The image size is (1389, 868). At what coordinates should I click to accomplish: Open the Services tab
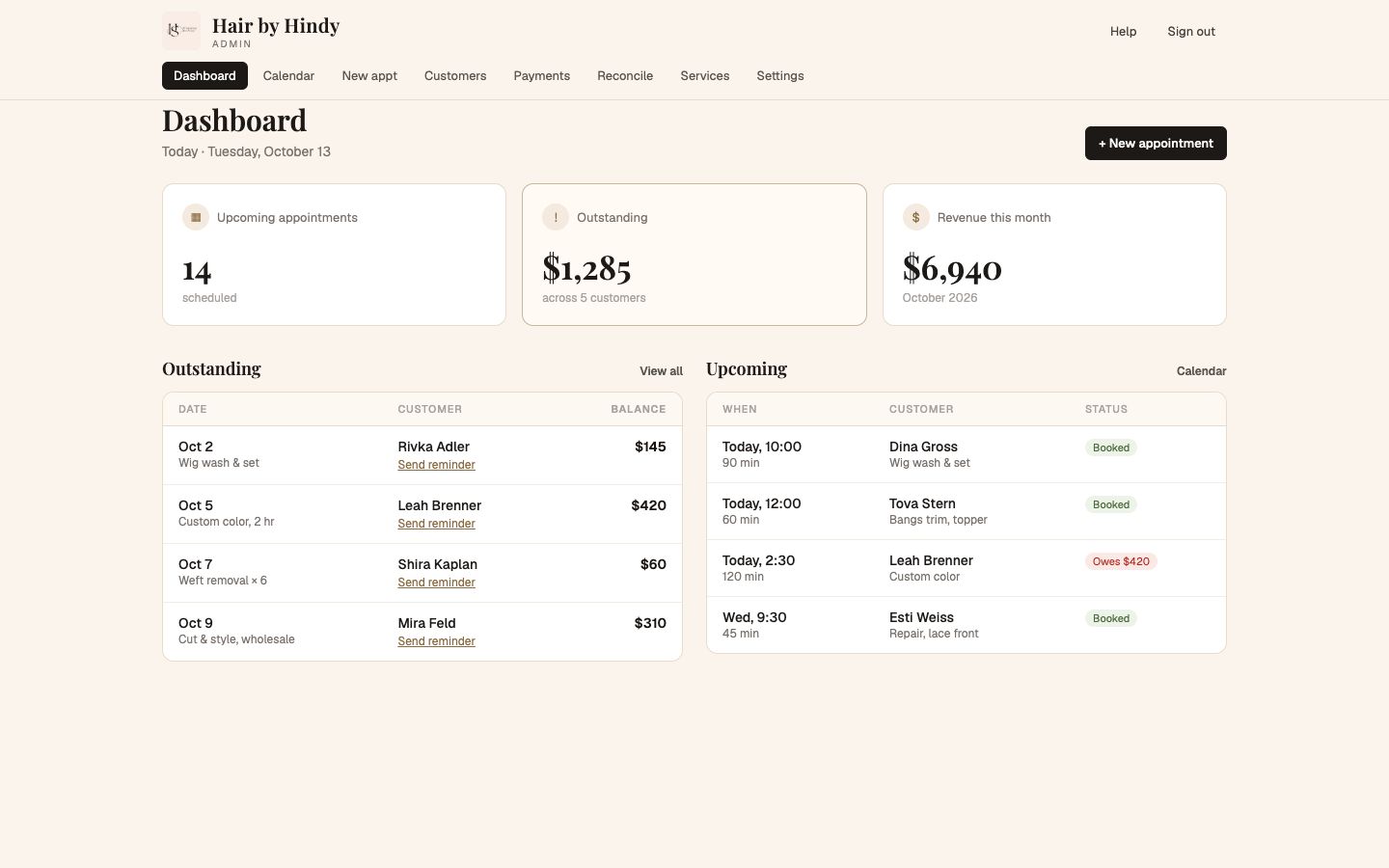[x=704, y=75]
